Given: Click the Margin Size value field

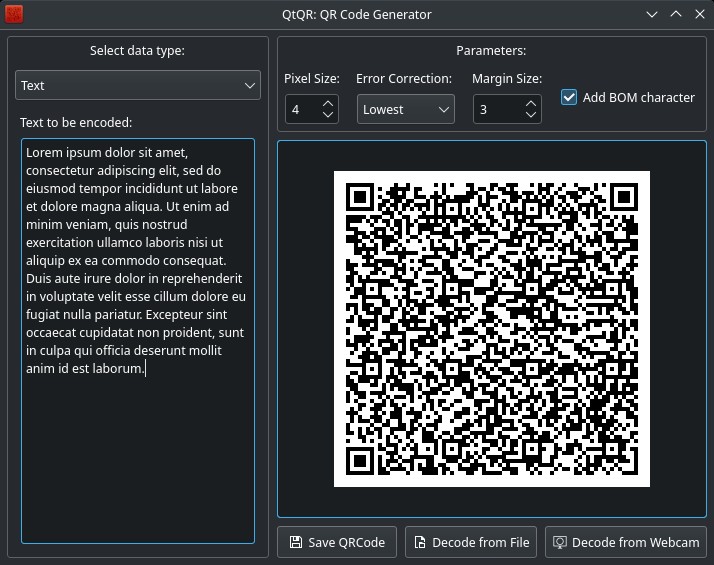Looking at the screenshot, I should pyautogui.click(x=497, y=109).
